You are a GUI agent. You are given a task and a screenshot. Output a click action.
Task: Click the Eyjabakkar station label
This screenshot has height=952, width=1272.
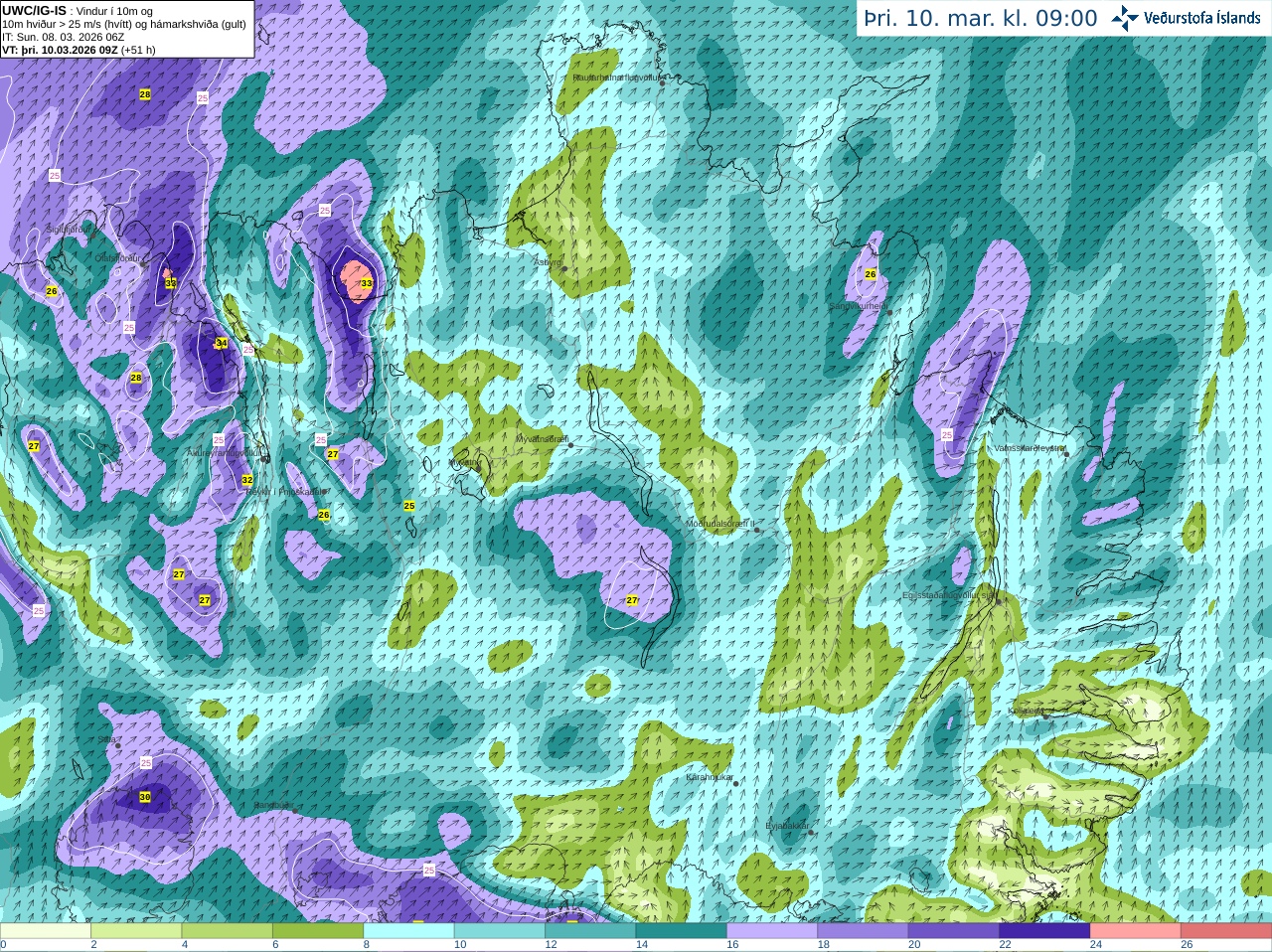(x=786, y=826)
